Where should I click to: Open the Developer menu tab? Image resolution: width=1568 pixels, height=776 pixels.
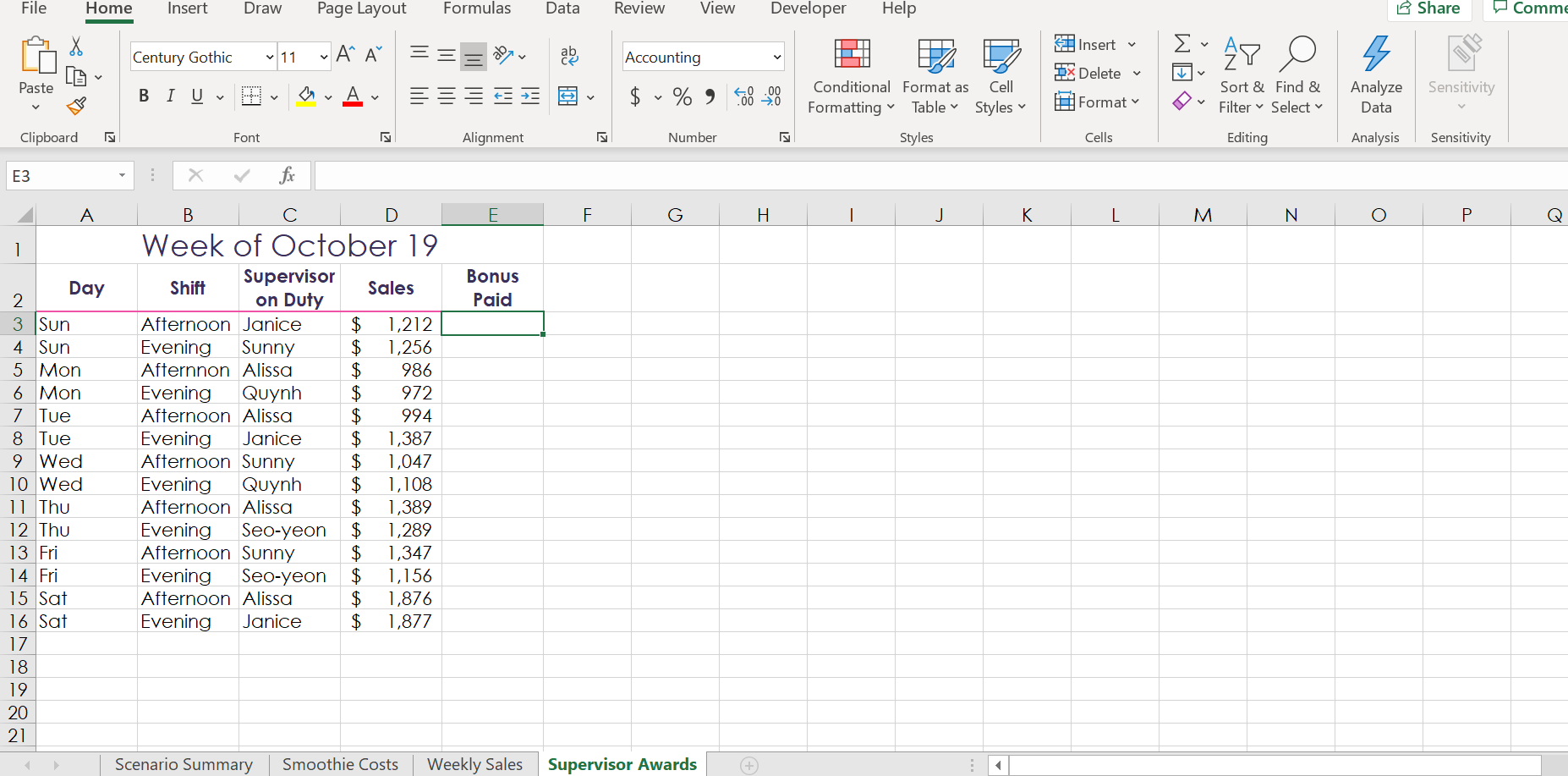[x=807, y=9]
